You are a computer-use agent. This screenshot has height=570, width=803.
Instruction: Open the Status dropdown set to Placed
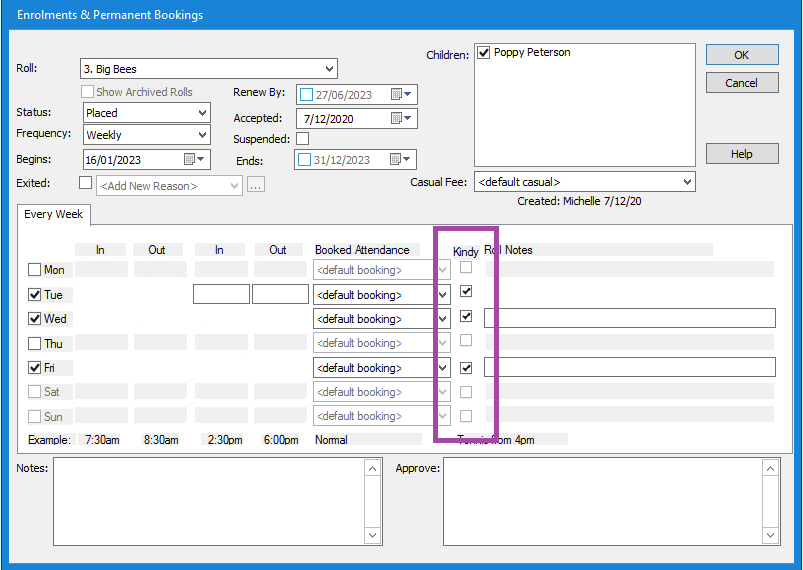[x=202, y=113]
